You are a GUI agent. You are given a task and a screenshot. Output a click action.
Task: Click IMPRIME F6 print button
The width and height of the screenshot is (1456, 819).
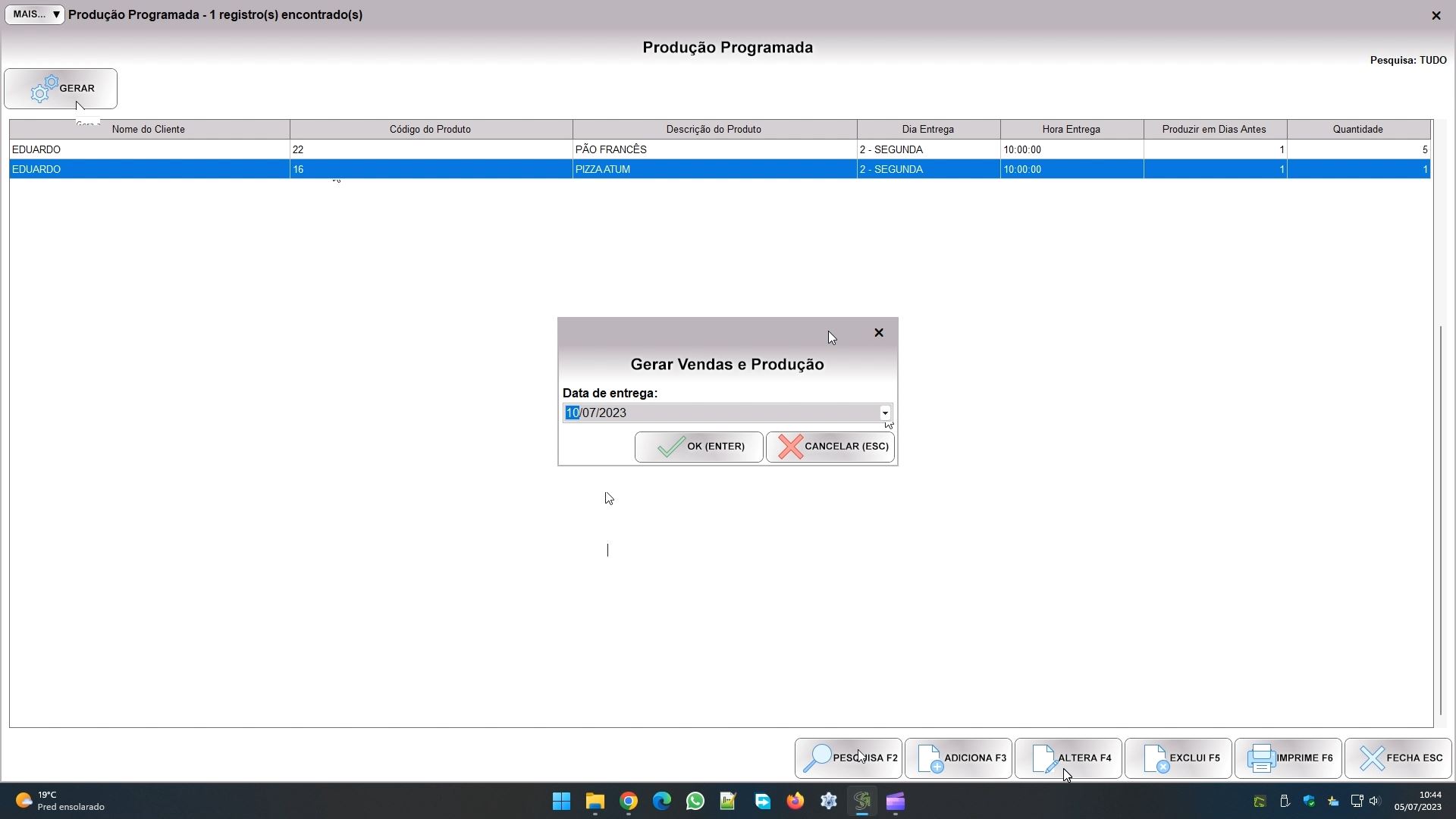click(1288, 758)
